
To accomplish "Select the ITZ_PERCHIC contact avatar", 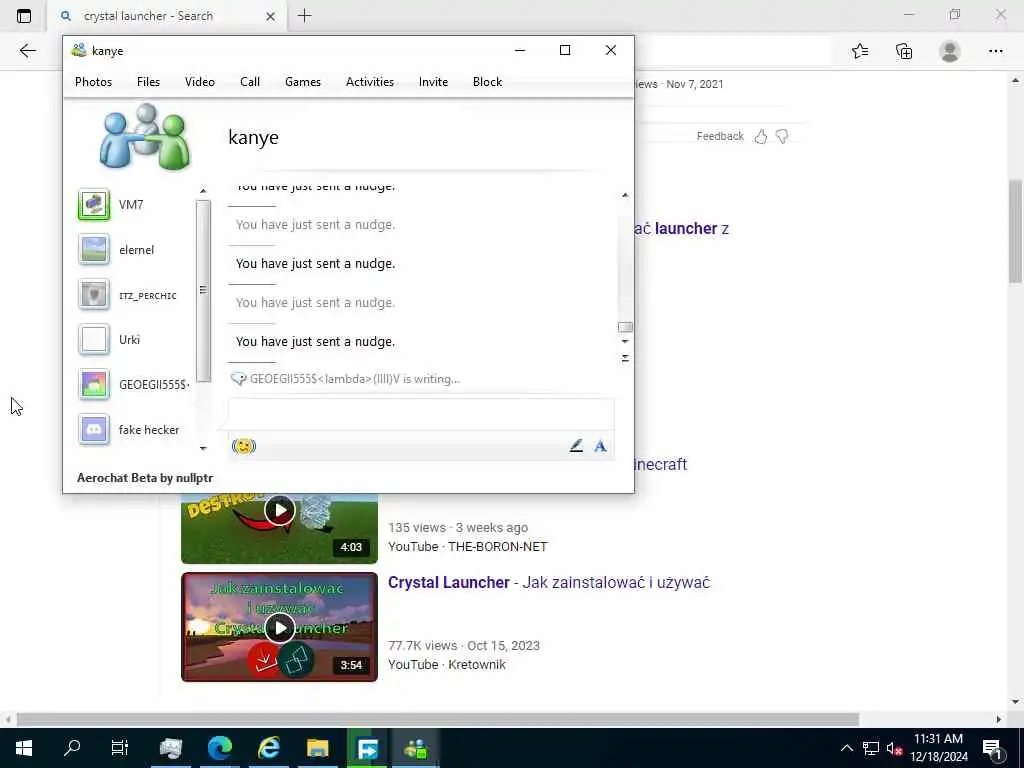I will click(94, 295).
